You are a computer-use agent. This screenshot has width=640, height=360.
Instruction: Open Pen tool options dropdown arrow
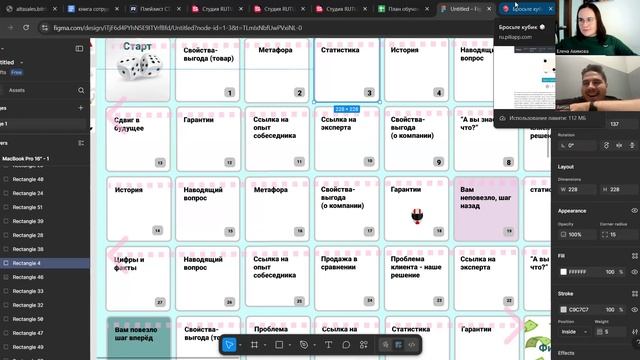click(x=314, y=345)
